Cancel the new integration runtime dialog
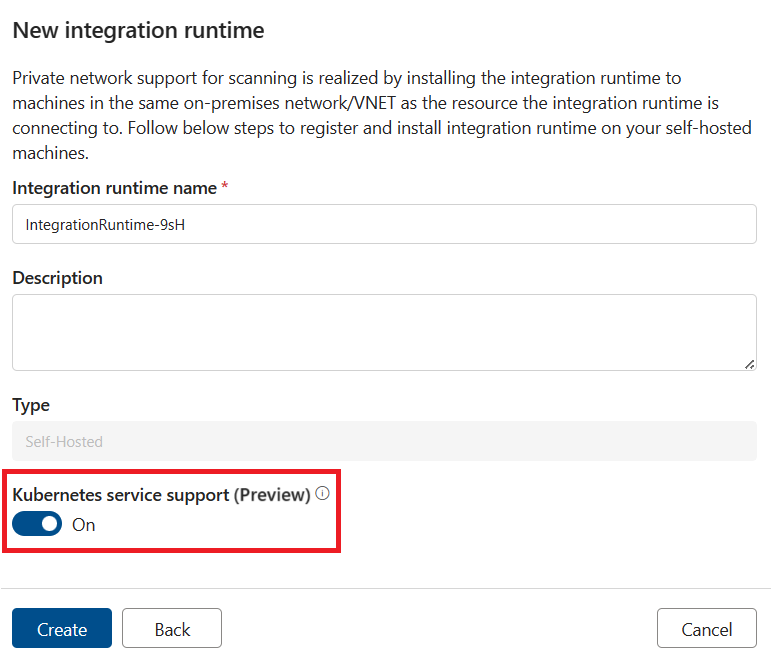 point(706,629)
